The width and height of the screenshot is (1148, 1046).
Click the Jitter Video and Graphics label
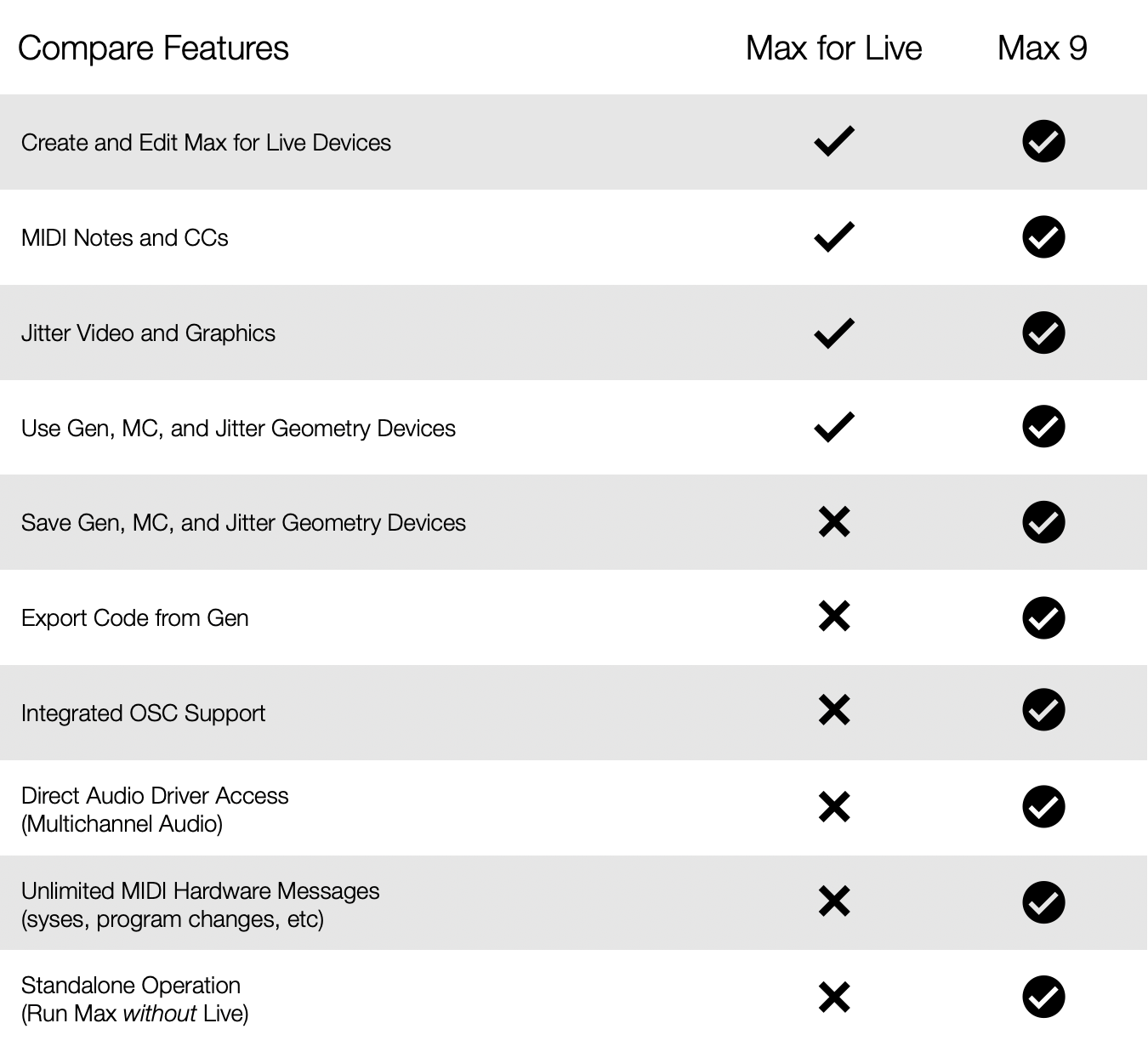point(148,333)
